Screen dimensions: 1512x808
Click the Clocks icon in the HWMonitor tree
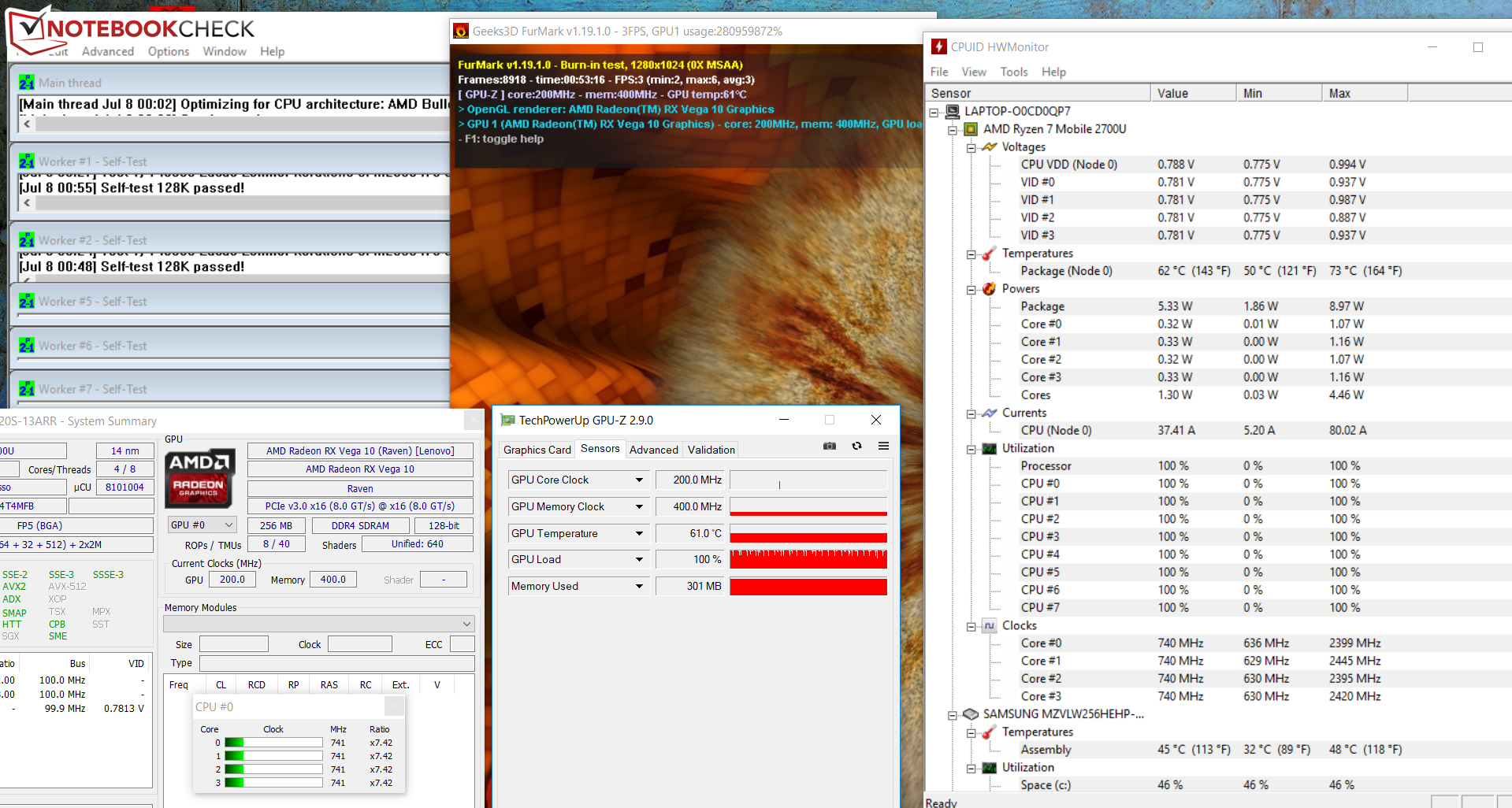[x=990, y=625]
